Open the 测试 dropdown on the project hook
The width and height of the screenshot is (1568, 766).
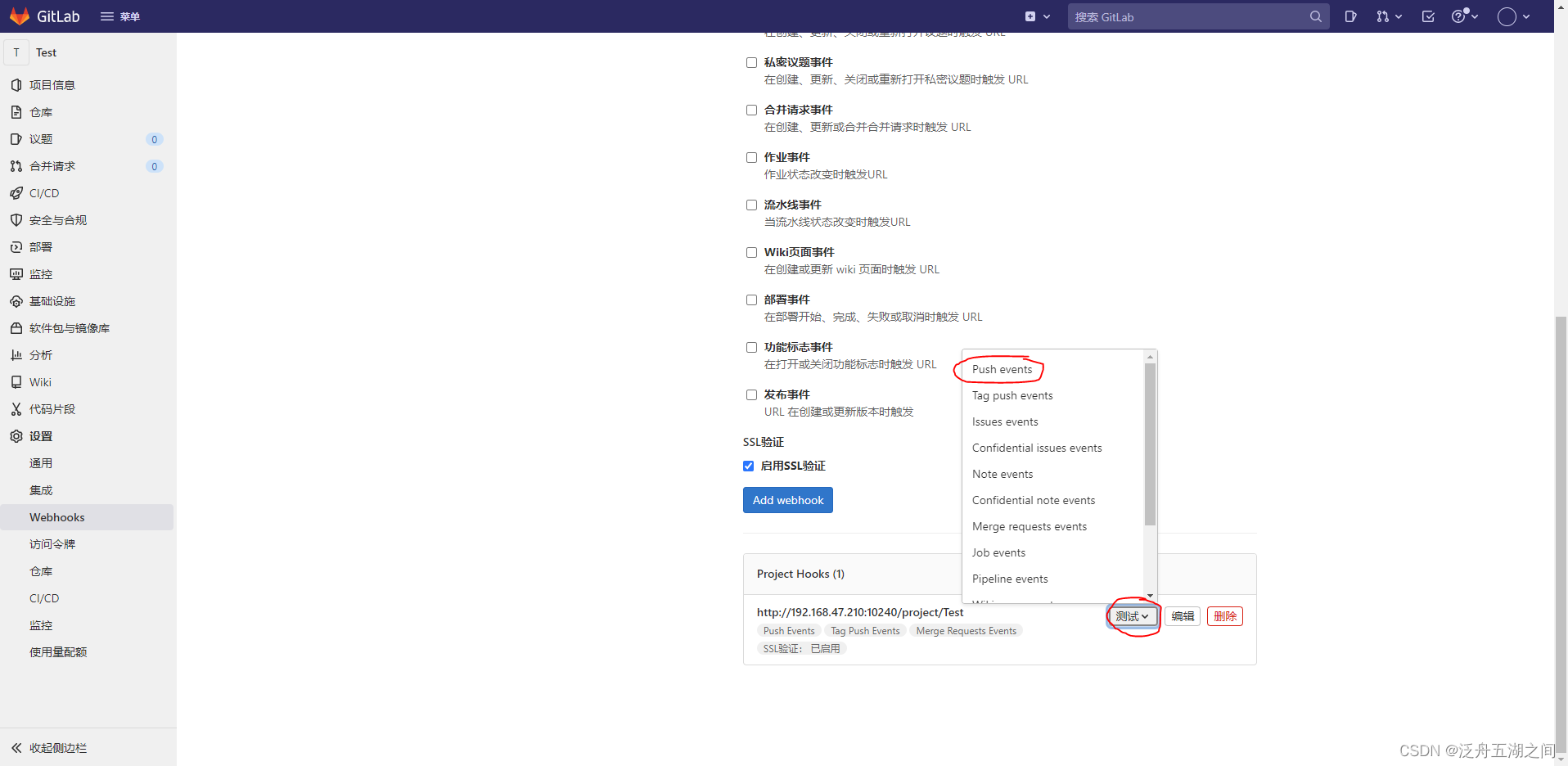[1131, 616]
